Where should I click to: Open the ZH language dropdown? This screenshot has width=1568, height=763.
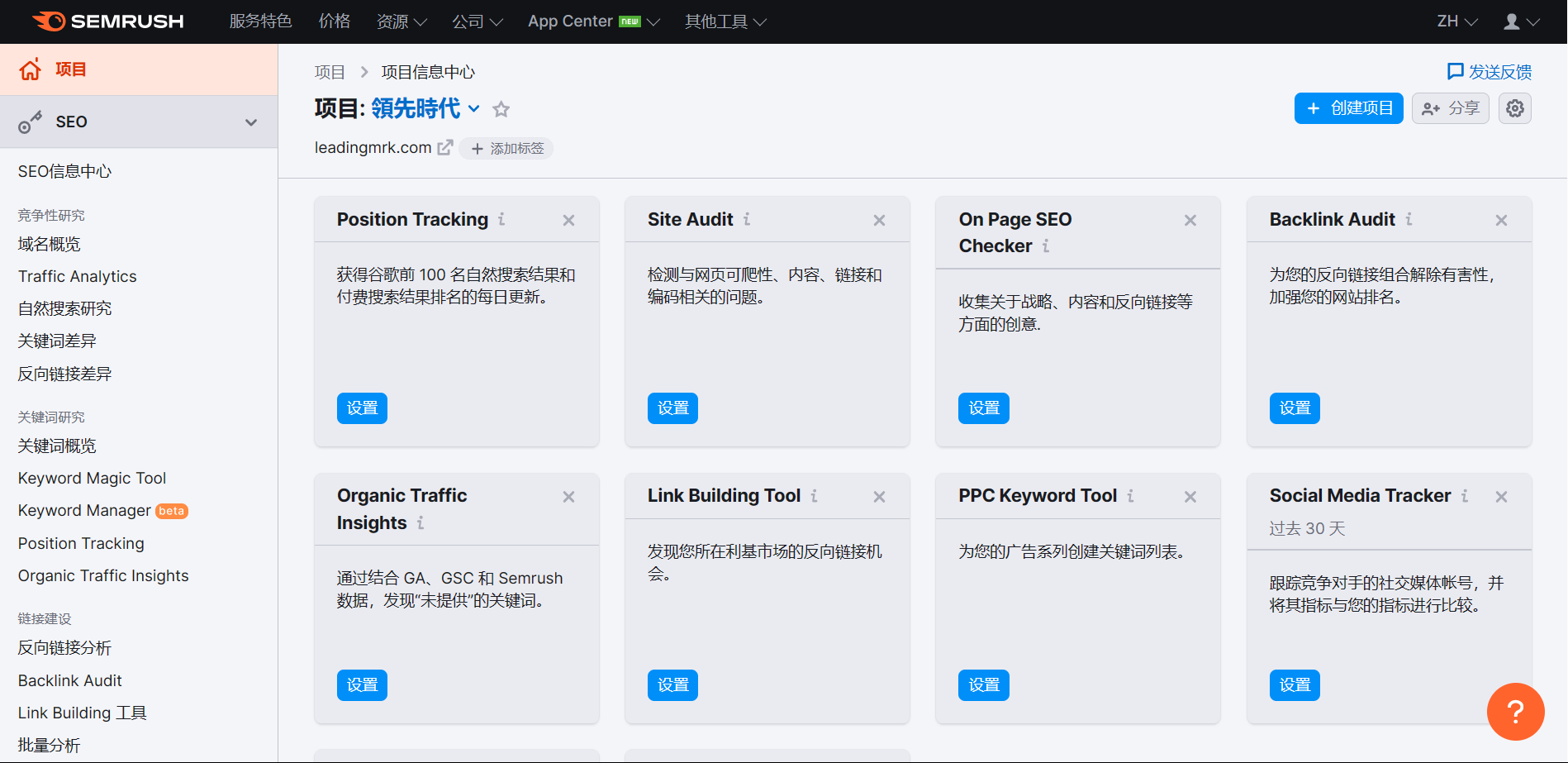[1457, 21]
